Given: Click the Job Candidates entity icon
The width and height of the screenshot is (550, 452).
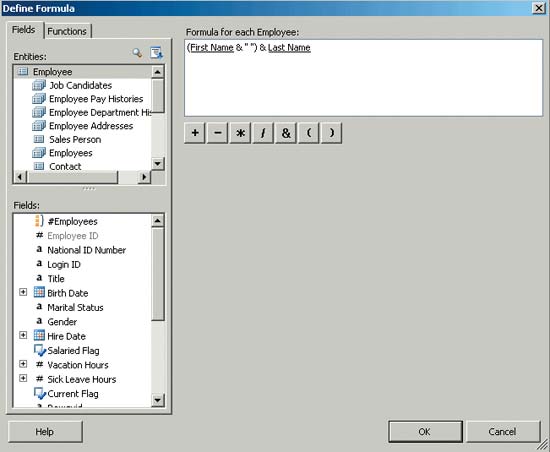Looking at the screenshot, I should pos(39,85).
